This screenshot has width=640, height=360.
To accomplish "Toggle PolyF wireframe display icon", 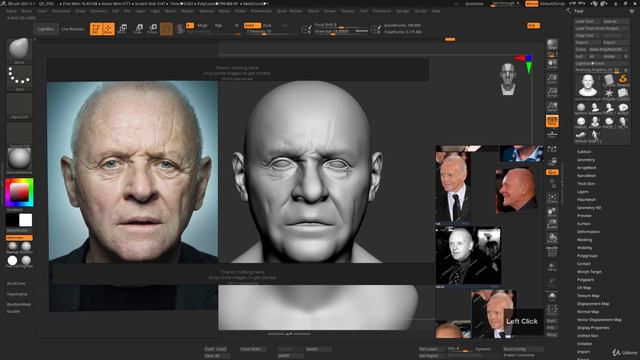I will coord(552,252).
